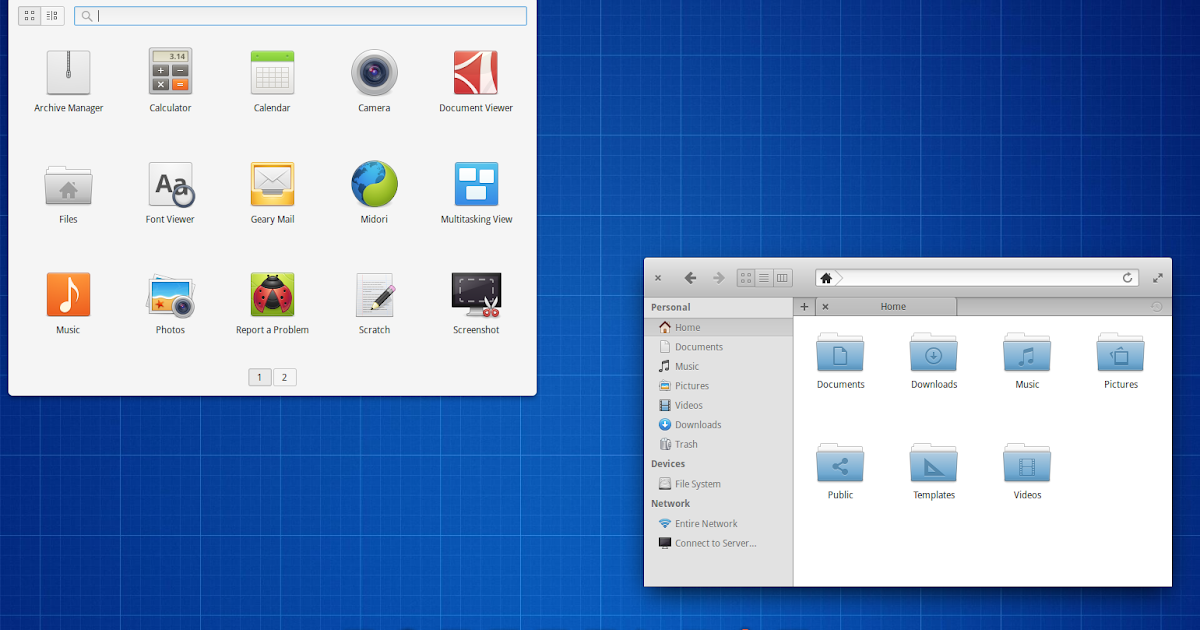Viewport: 1200px width, 630px height.
Task: Select the Music folder icon
Action: [x=1027, y=353]
